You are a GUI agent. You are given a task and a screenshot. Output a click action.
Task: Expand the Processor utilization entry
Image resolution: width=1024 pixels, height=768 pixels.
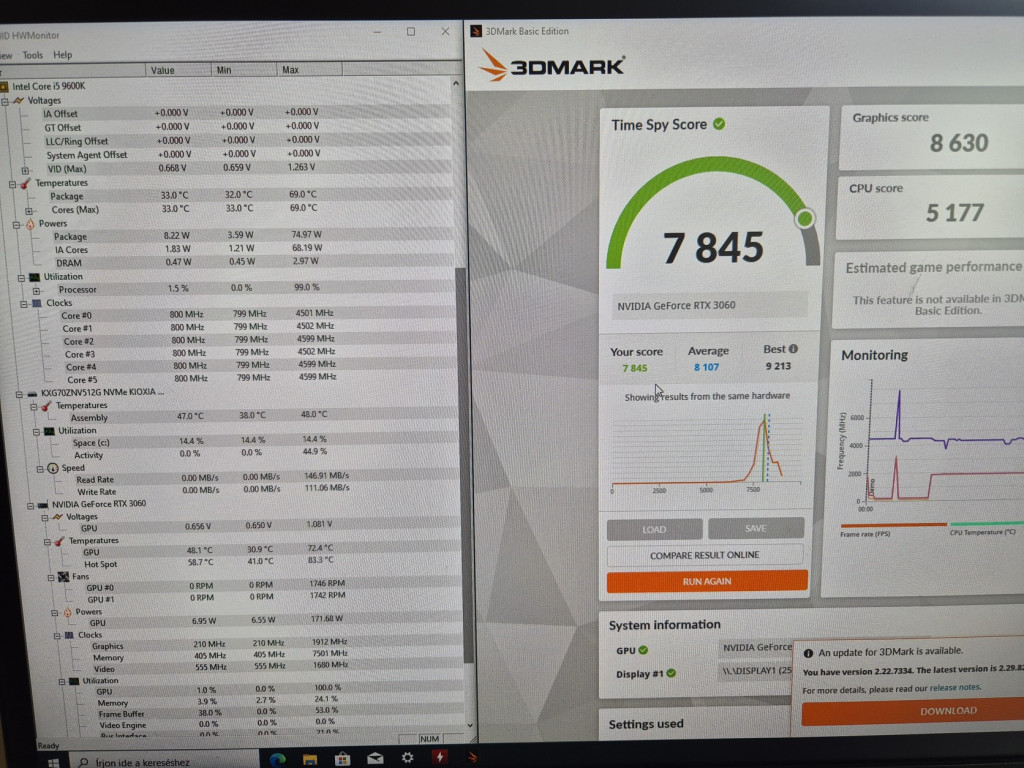coord(37,291)
